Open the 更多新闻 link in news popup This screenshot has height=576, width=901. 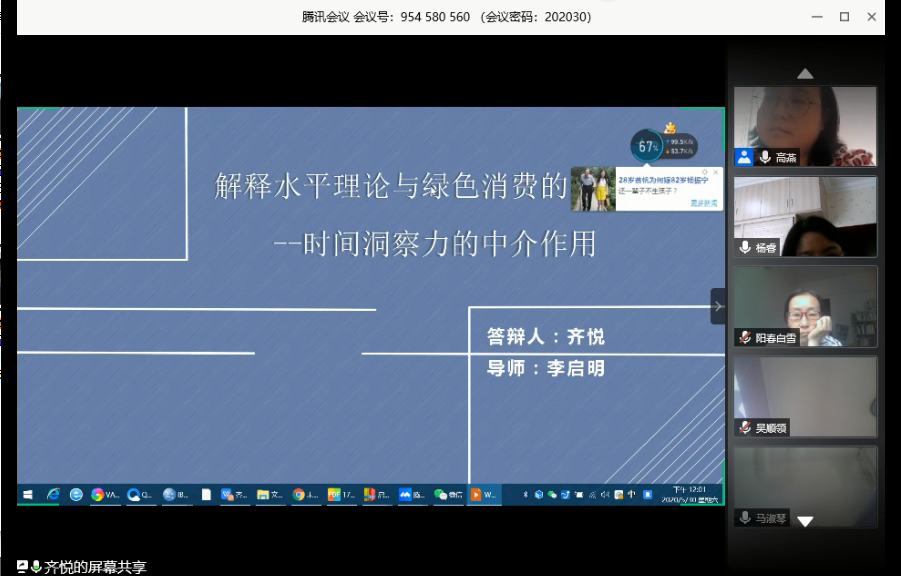(703, 203)
